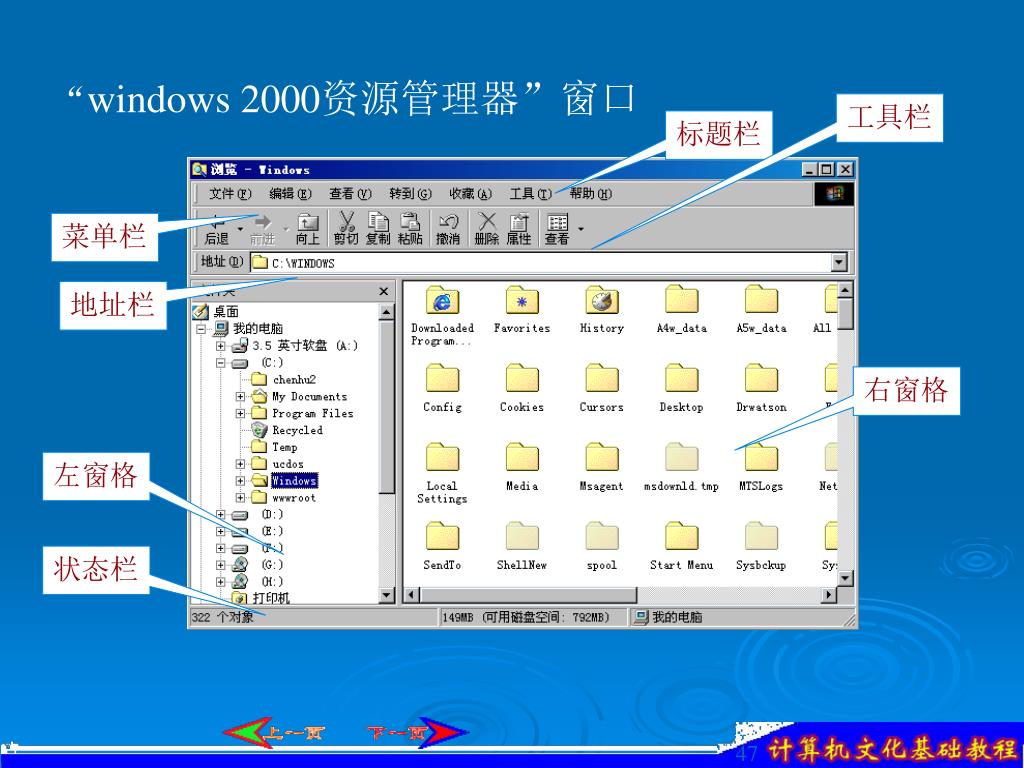Open the 收藏(A) menu

pos(470,194)
